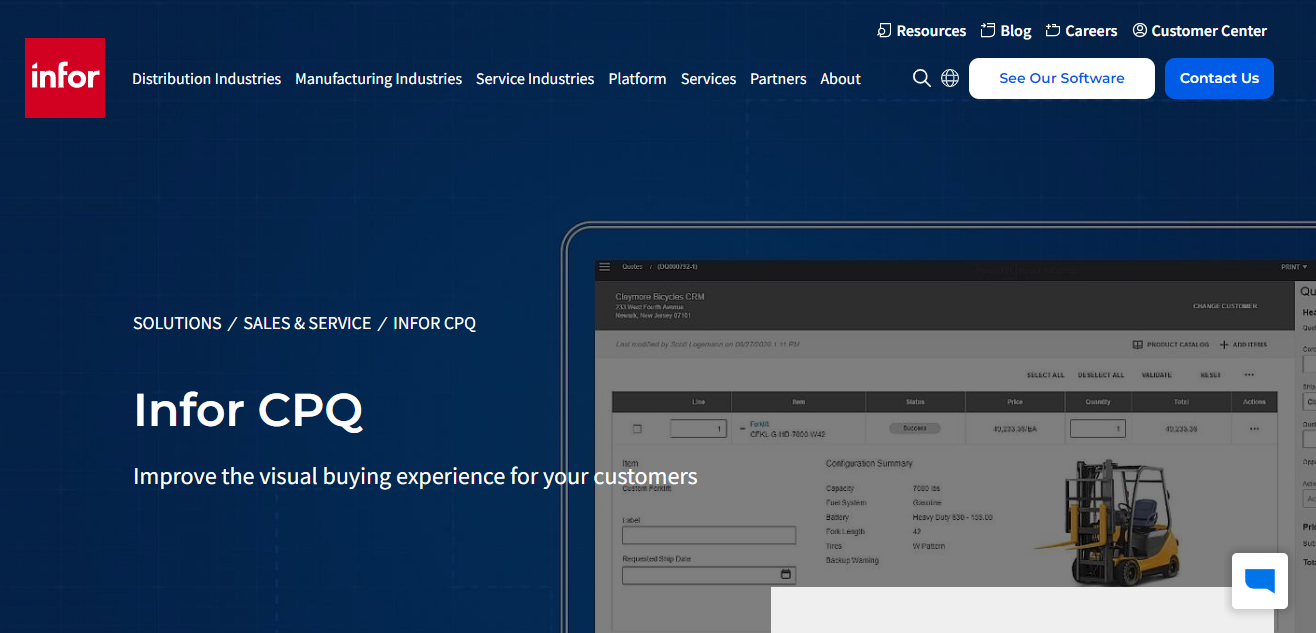The height and width of the screenshot is (633, 1316).
Task: Click the Success status badge
Action: [x=915, y=428]
